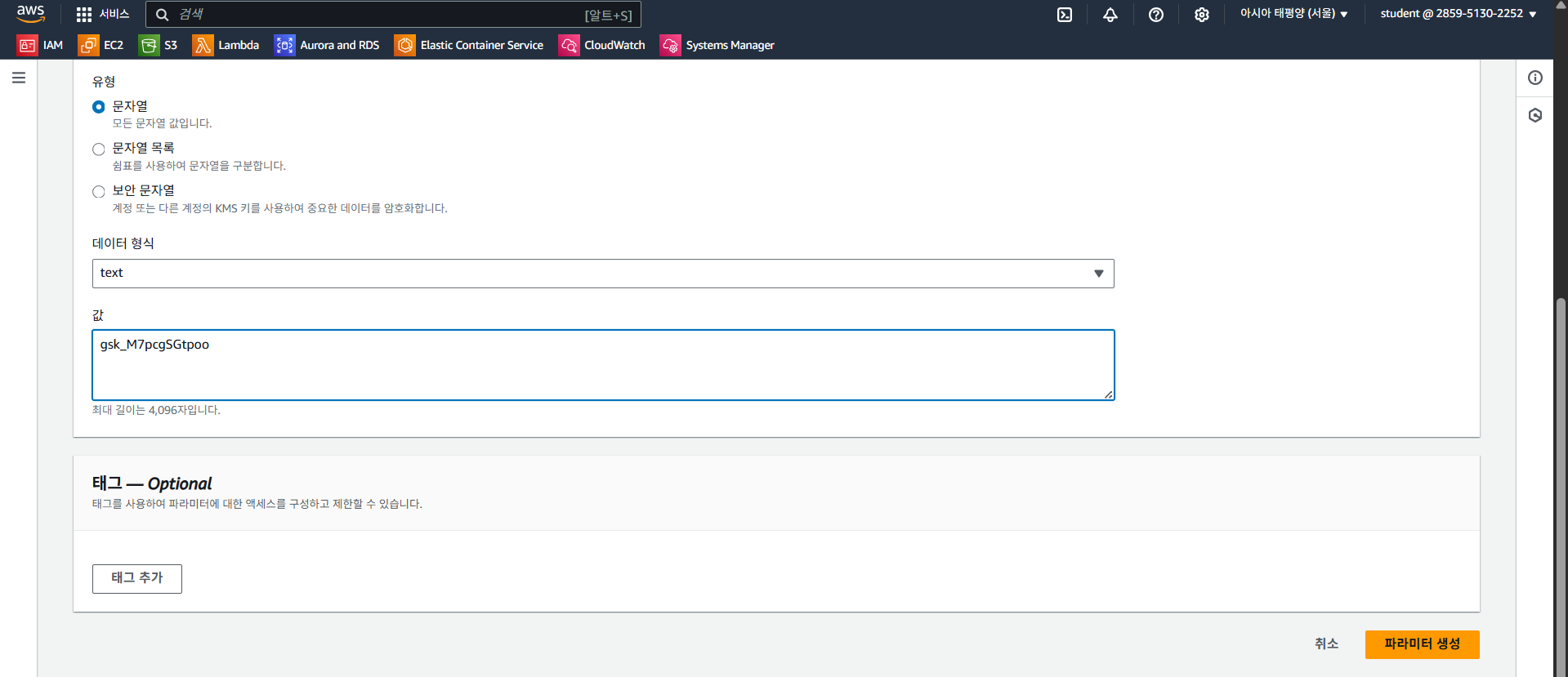Screen dimensions: 1568x677
Task: Select the 문자열 목록 radio button
Action: [x=99, y=149]
